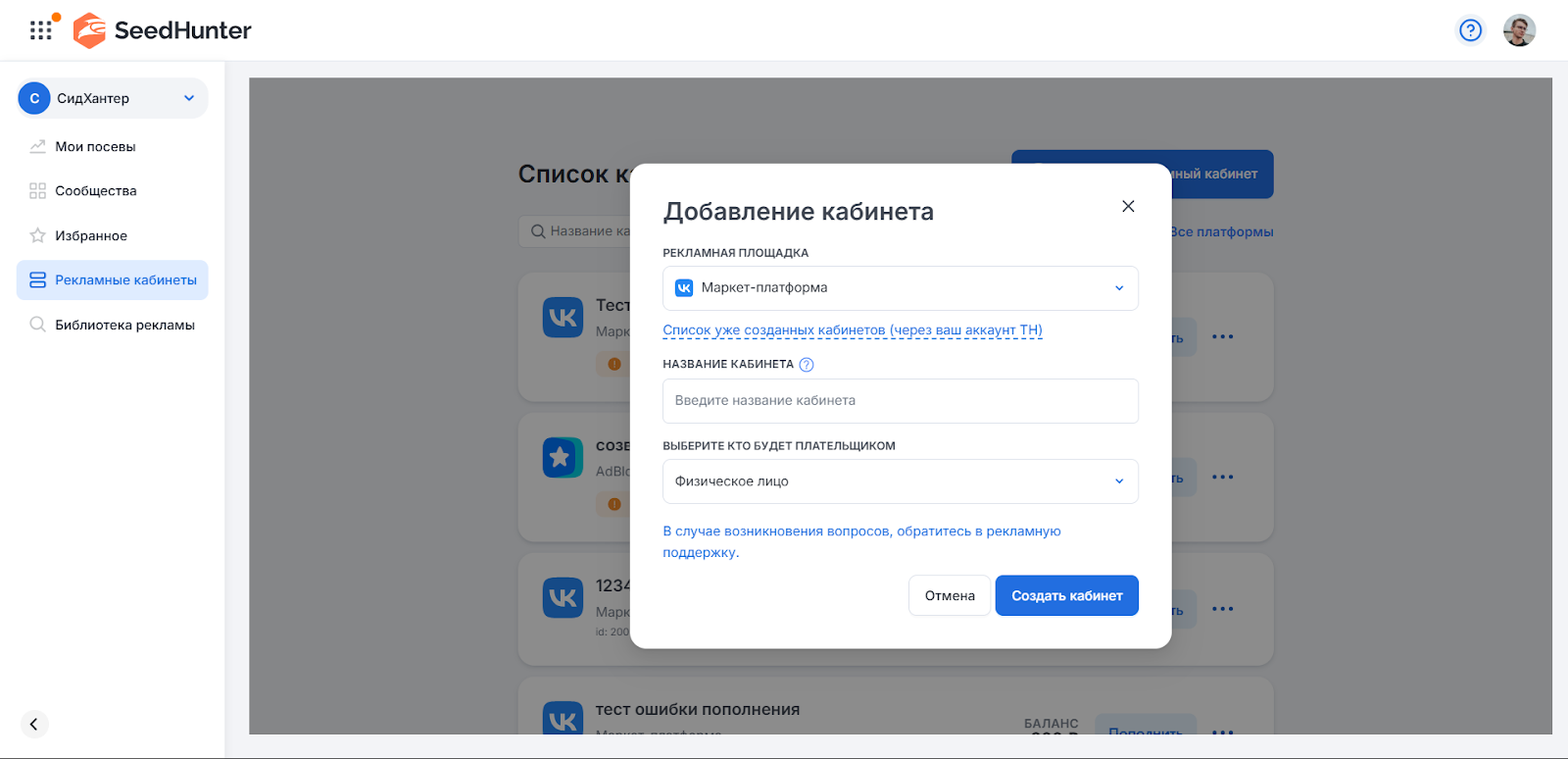Click the cabinet name help tooltip icon
This screenshot has width=1568, height=759.
pyautogui.click(x=807, y=365)
